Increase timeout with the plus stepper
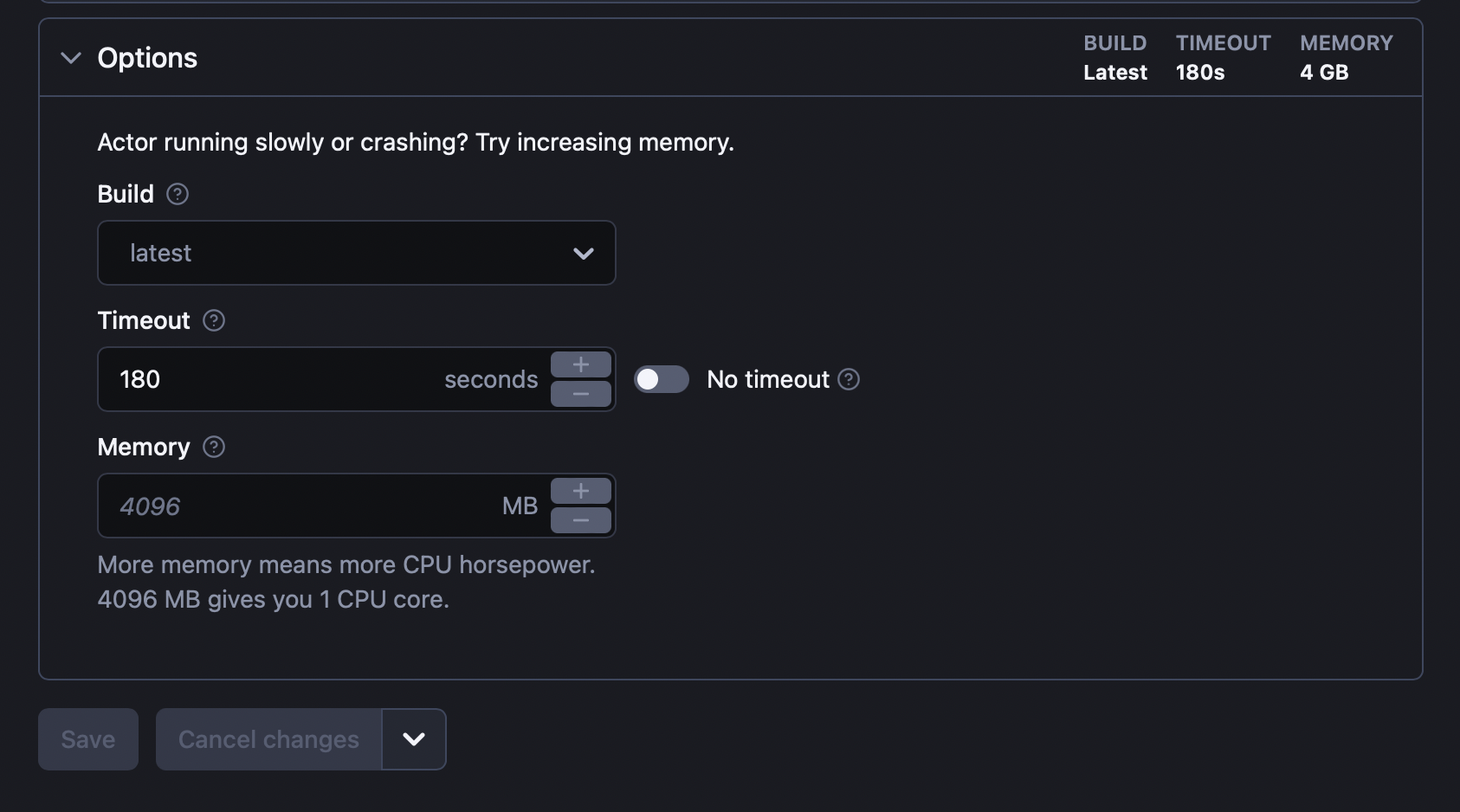This screenshot has height=812, width=1460. coord(581,364)
